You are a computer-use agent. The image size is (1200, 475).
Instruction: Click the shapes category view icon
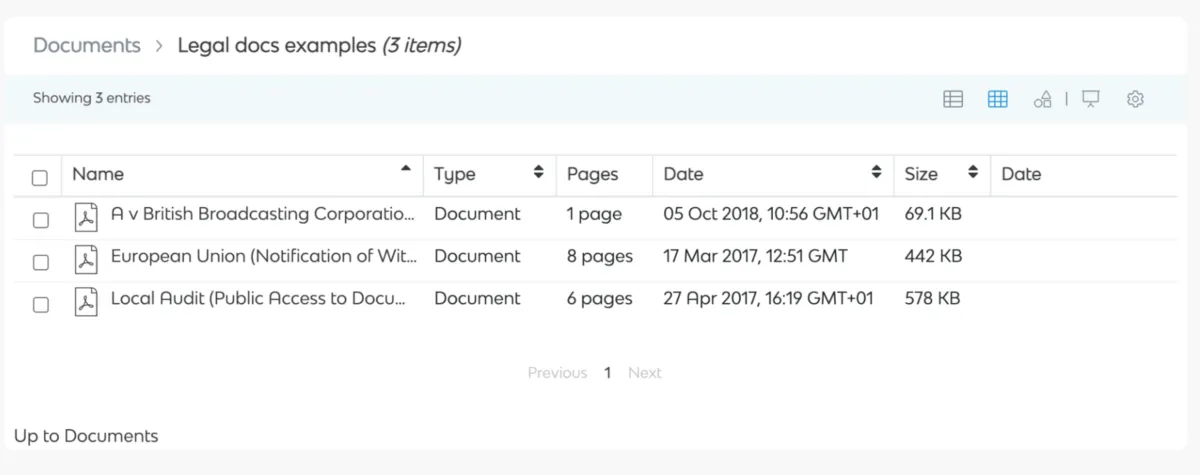(x=1043, y=99)
